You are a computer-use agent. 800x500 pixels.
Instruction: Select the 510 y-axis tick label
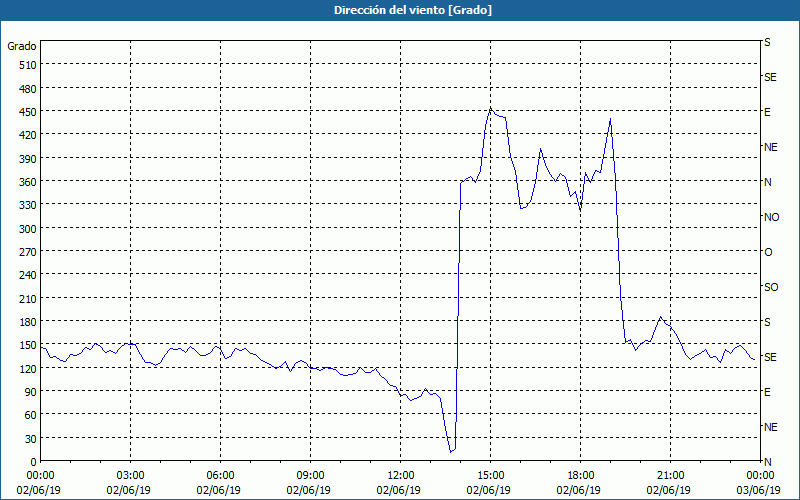(28, 65)
